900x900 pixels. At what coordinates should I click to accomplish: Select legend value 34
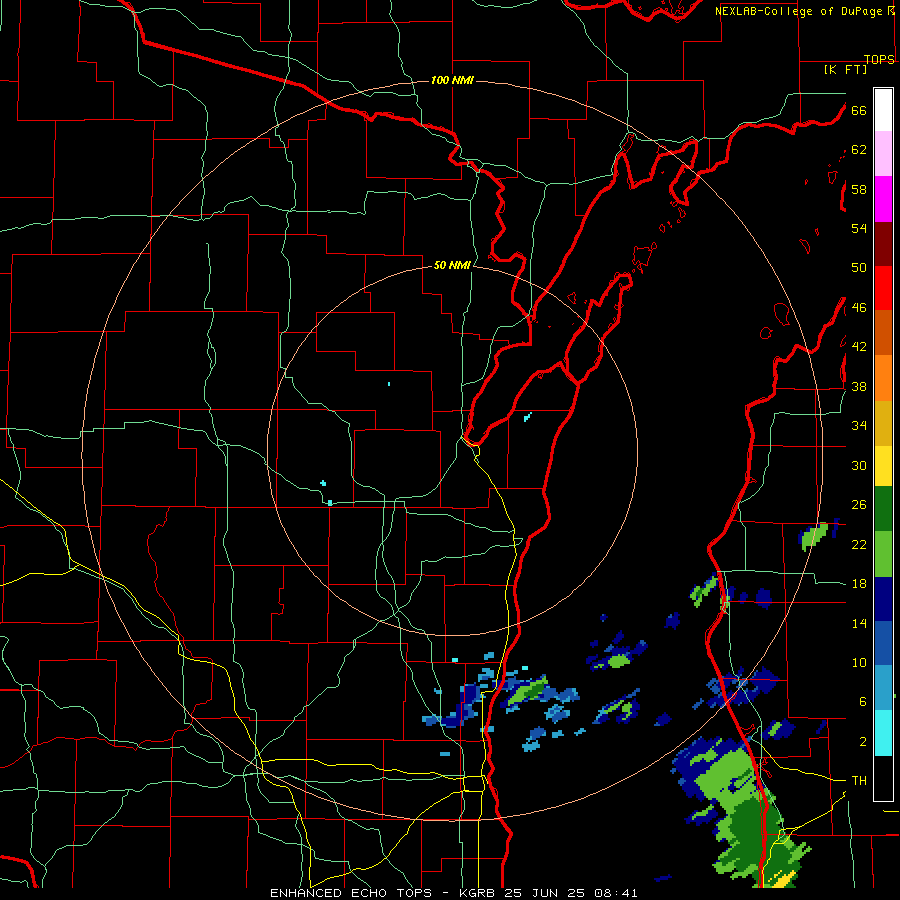coord(859,426)
